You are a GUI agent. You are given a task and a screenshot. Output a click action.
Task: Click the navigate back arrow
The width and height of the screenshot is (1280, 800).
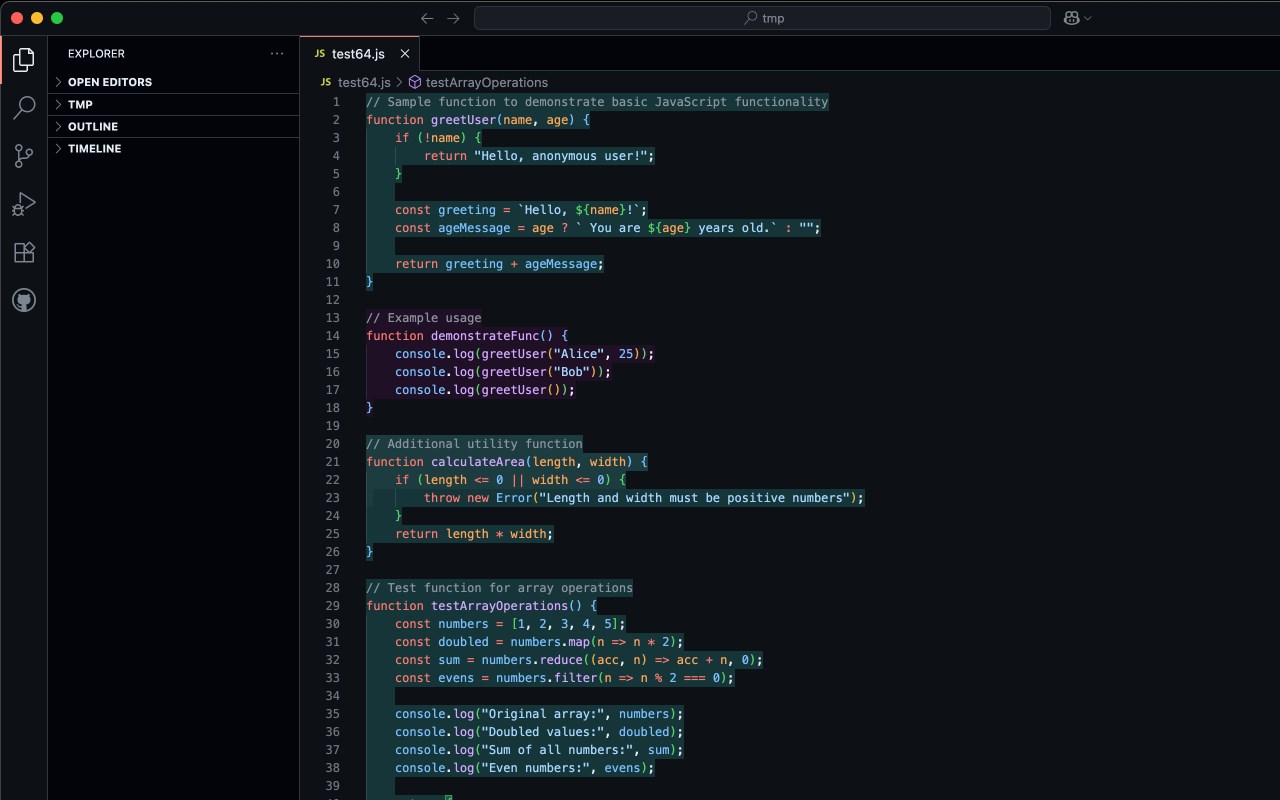428,18
